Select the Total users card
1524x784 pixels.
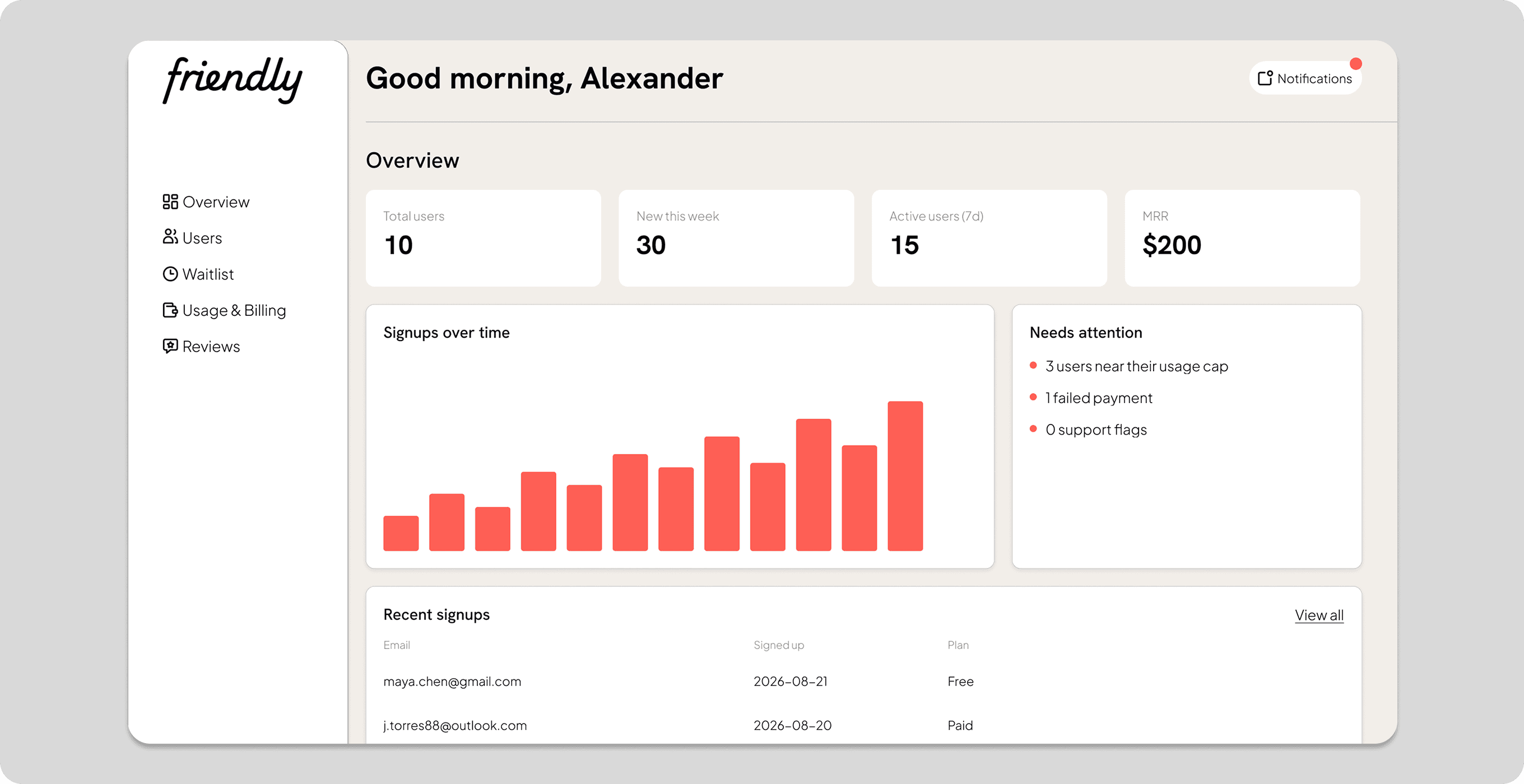click(x=484, y=238)
